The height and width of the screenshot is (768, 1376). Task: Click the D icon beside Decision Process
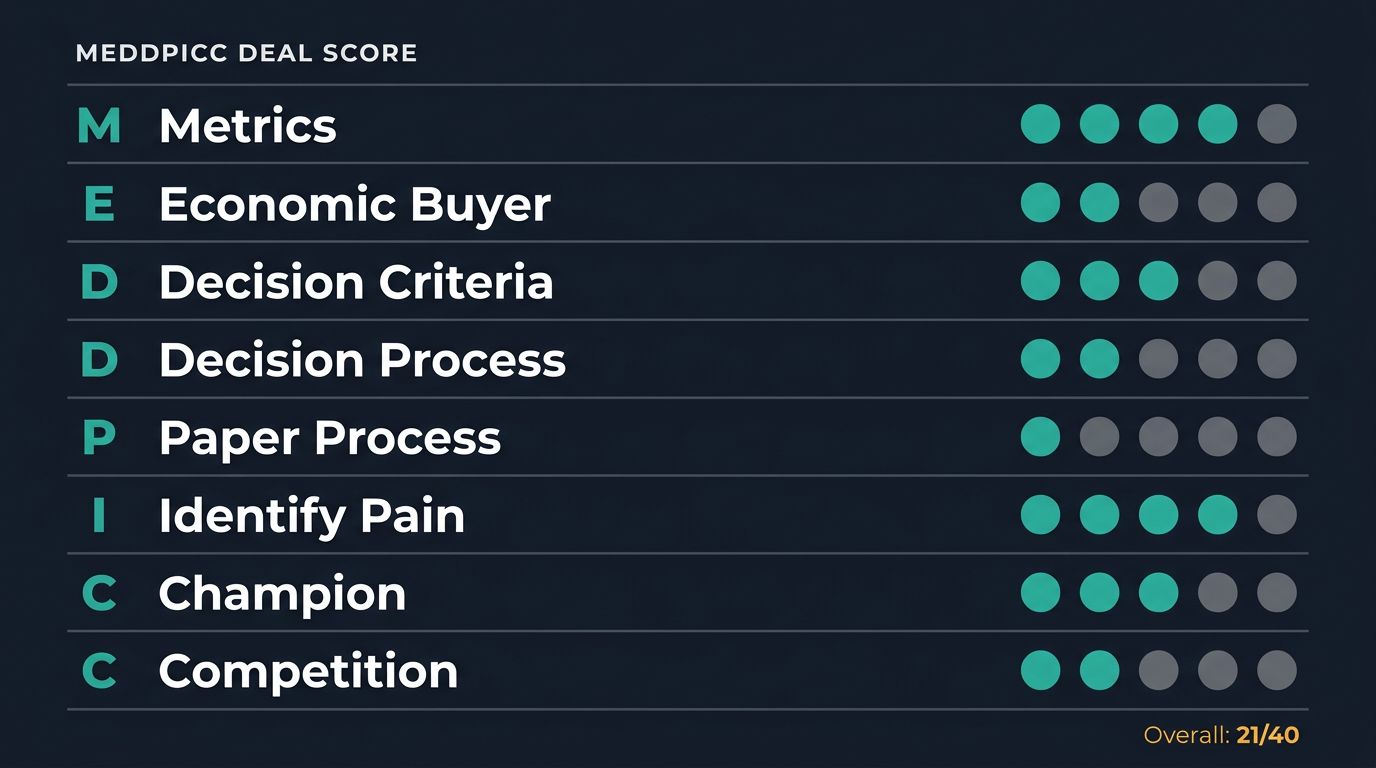click(99, 360)
